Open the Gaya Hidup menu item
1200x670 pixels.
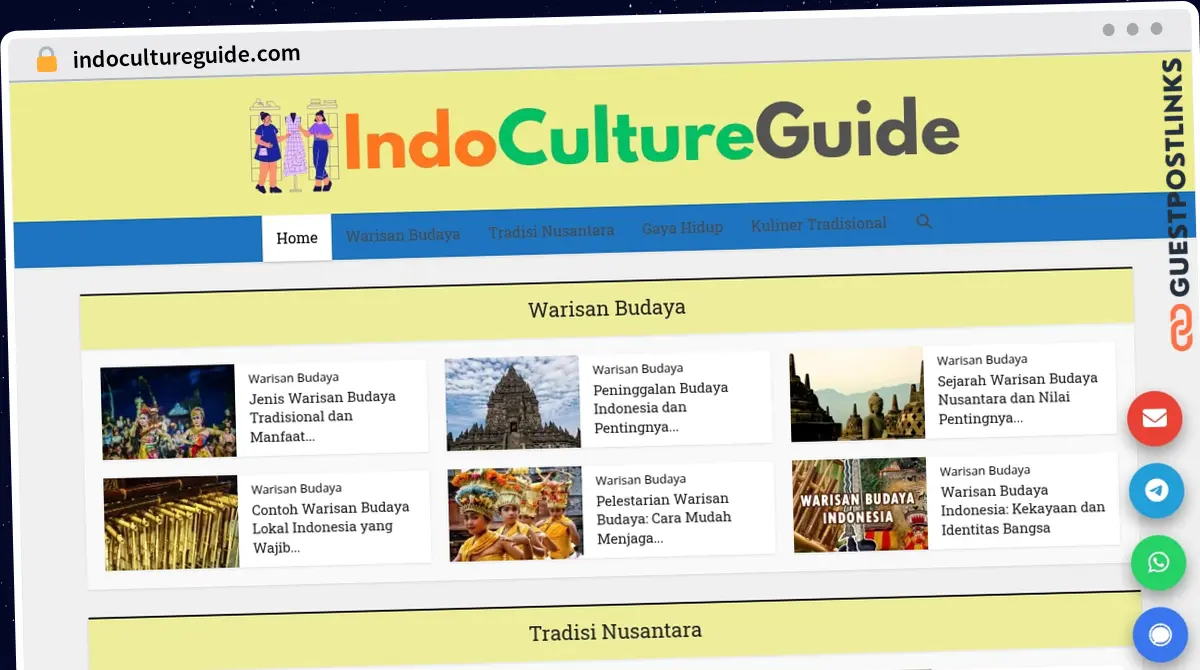click(682, 227)
